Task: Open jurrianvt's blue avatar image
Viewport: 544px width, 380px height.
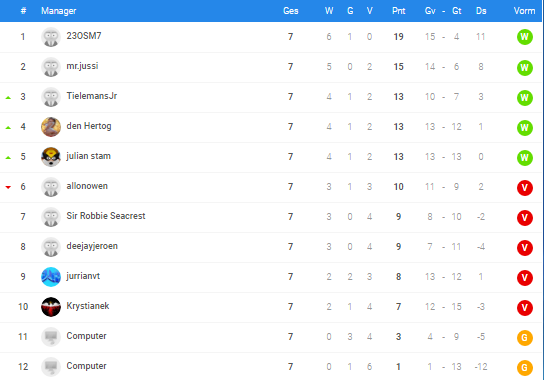Action: click(x=51, y=277)
